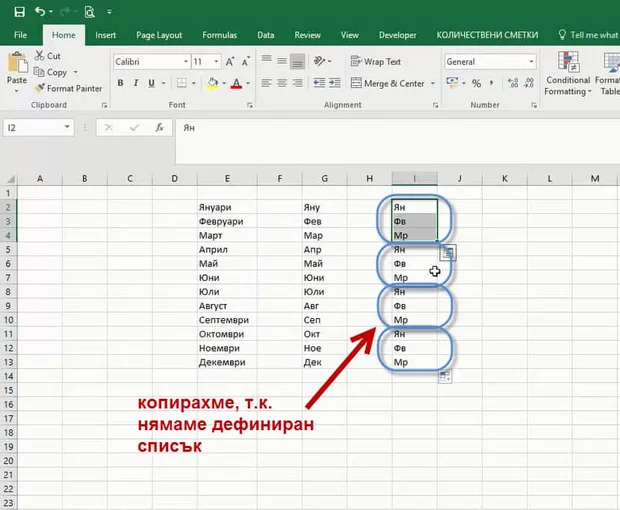Toggle Bold formatting

point(121,83)
